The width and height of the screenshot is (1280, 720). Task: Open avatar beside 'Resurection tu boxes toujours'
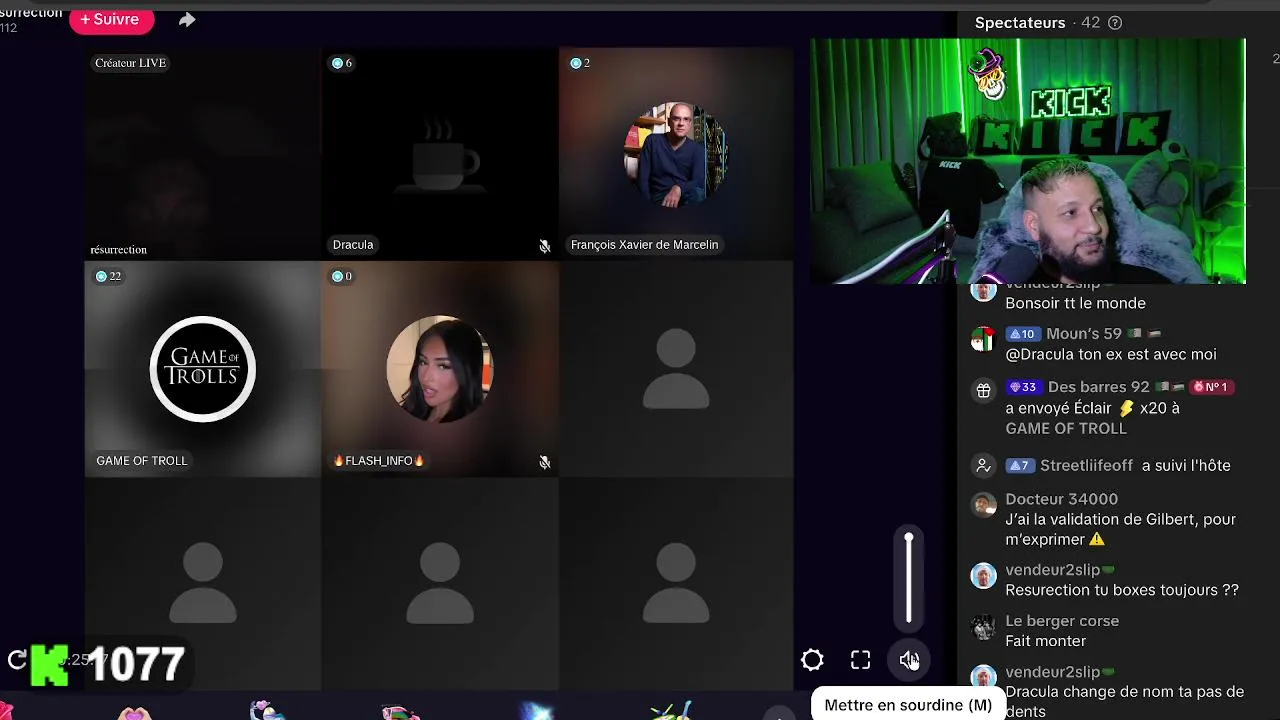(984, 576)
